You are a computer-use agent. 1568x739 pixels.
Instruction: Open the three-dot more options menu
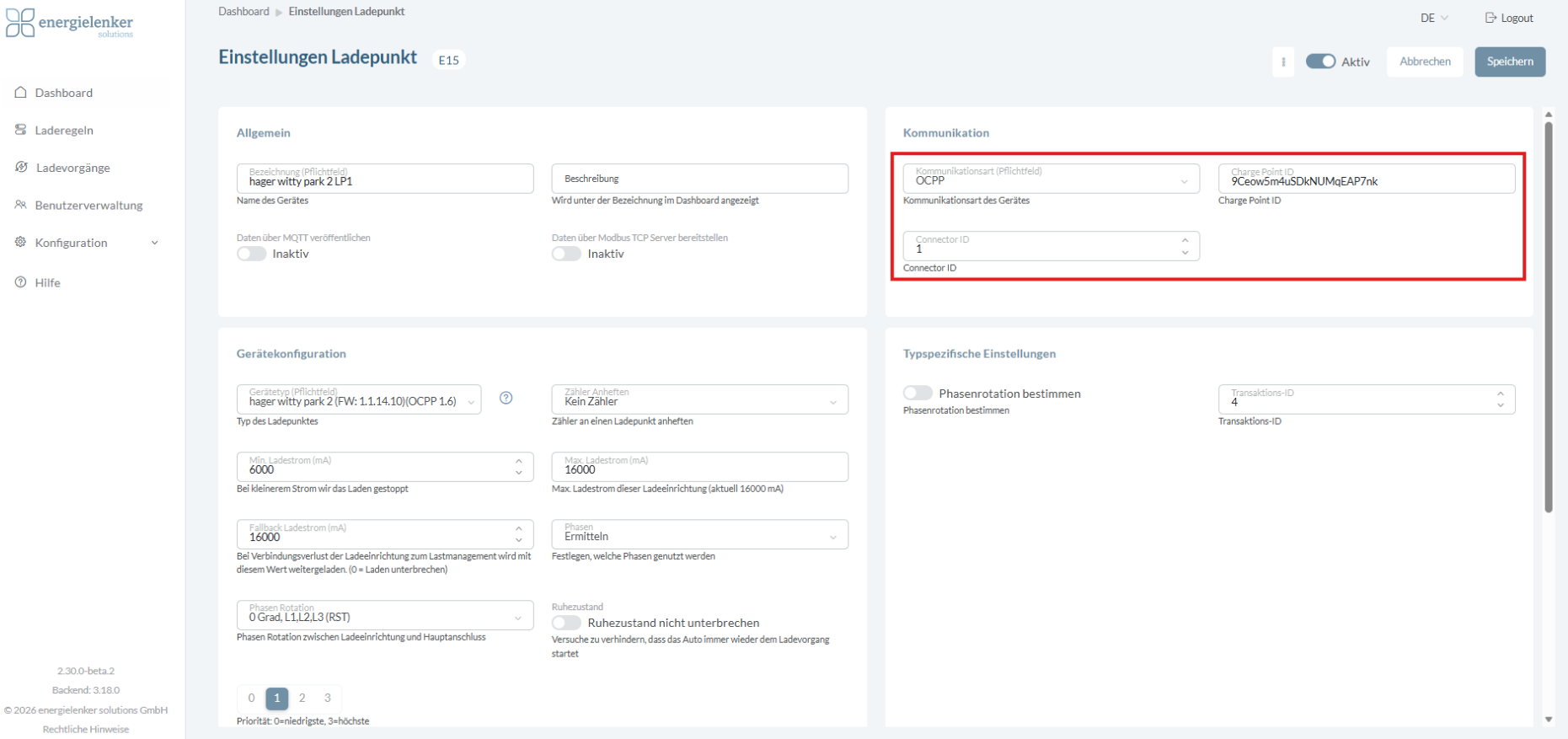pos(1283,62)
